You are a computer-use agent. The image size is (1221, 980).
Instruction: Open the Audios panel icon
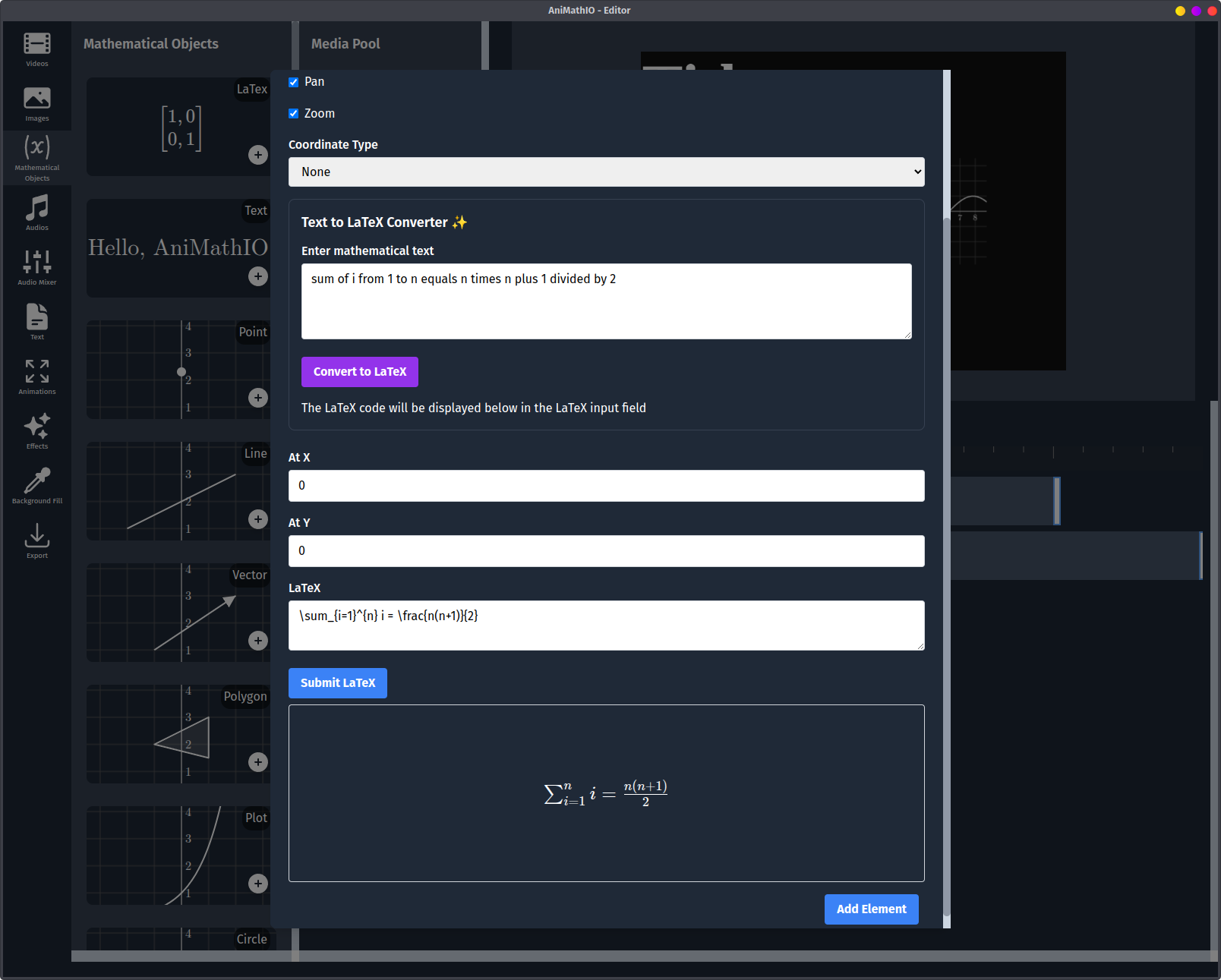36,213
